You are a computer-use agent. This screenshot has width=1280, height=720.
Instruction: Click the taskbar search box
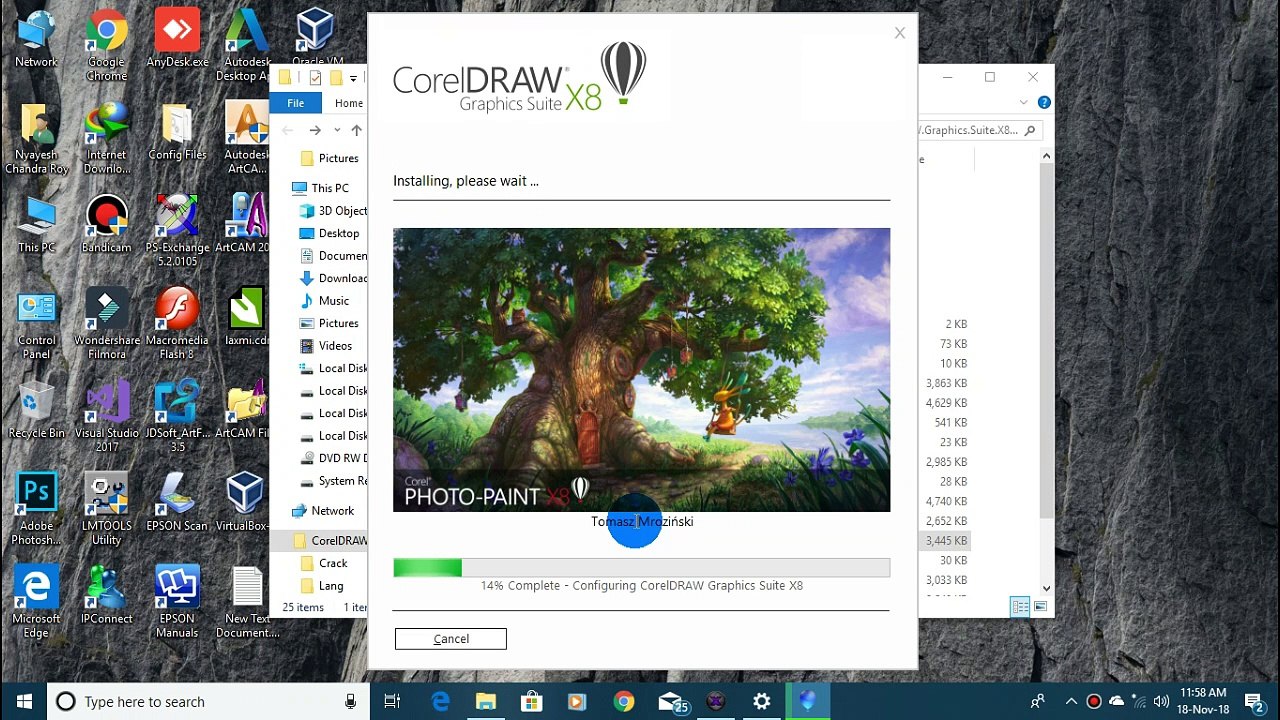click(207, 702)
